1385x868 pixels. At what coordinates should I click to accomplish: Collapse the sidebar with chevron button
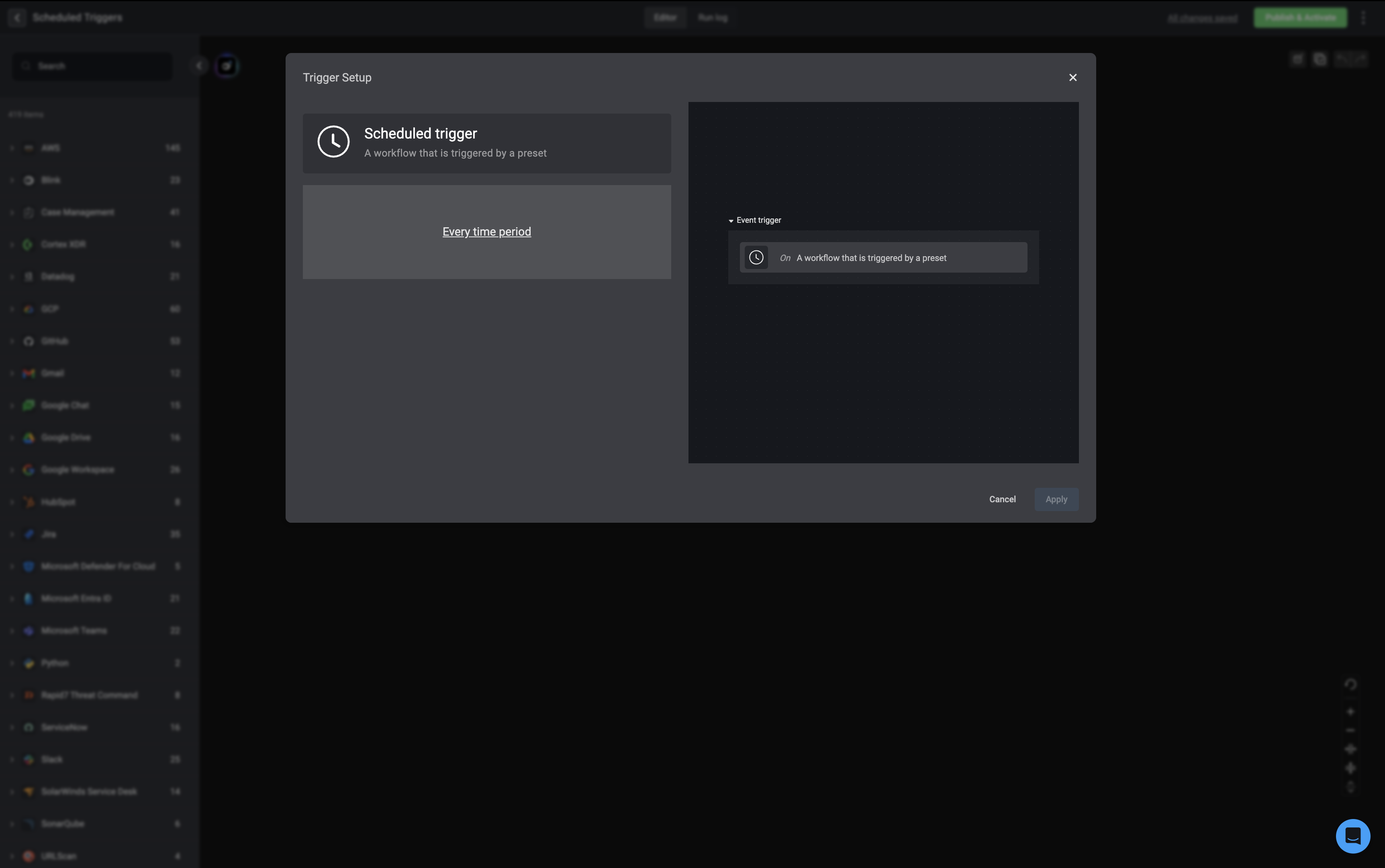click(199, 66)
